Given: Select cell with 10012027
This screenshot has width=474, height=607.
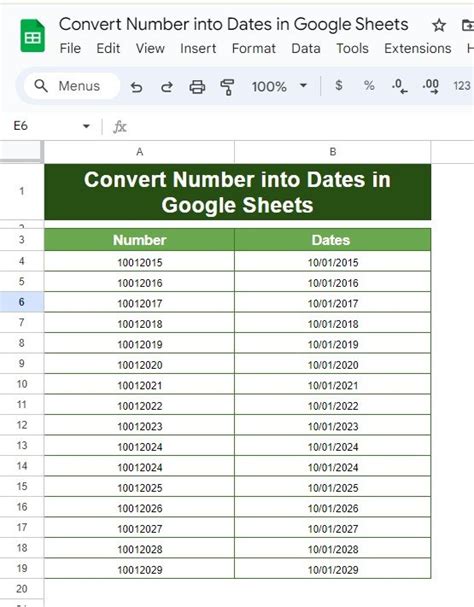Looking at the screenshot, I should pyautogui.click(x=139, y=528).
